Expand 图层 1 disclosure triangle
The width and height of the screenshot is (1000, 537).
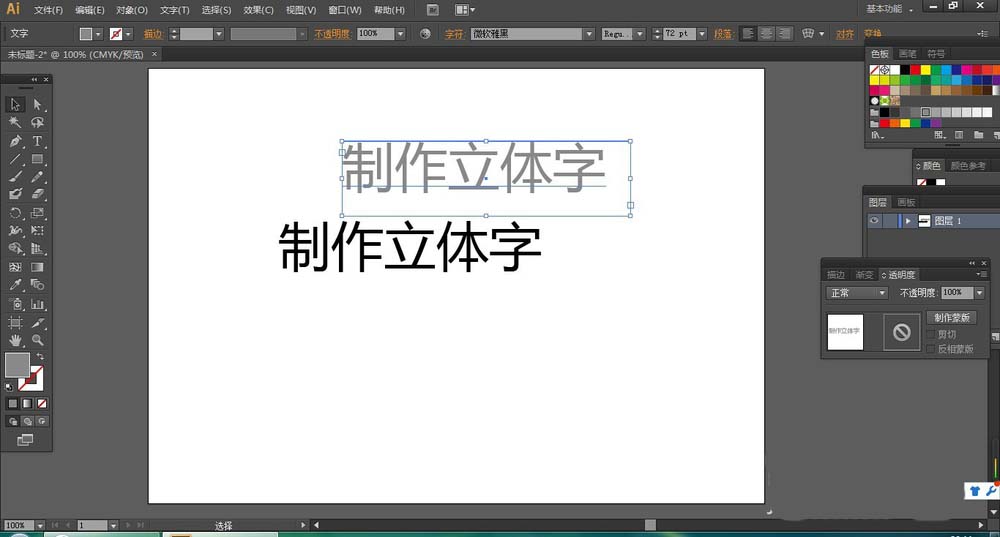click(x=908, y=221)
